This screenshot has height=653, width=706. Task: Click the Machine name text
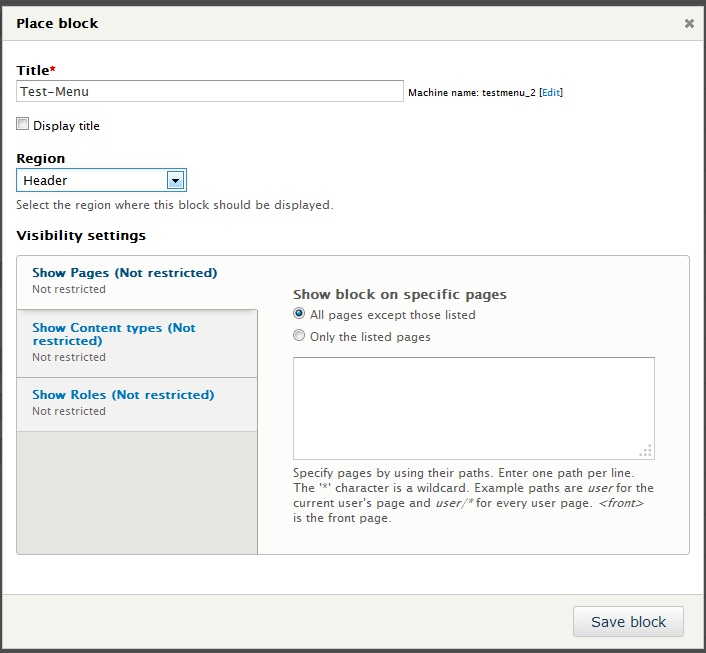pos(471,92)
